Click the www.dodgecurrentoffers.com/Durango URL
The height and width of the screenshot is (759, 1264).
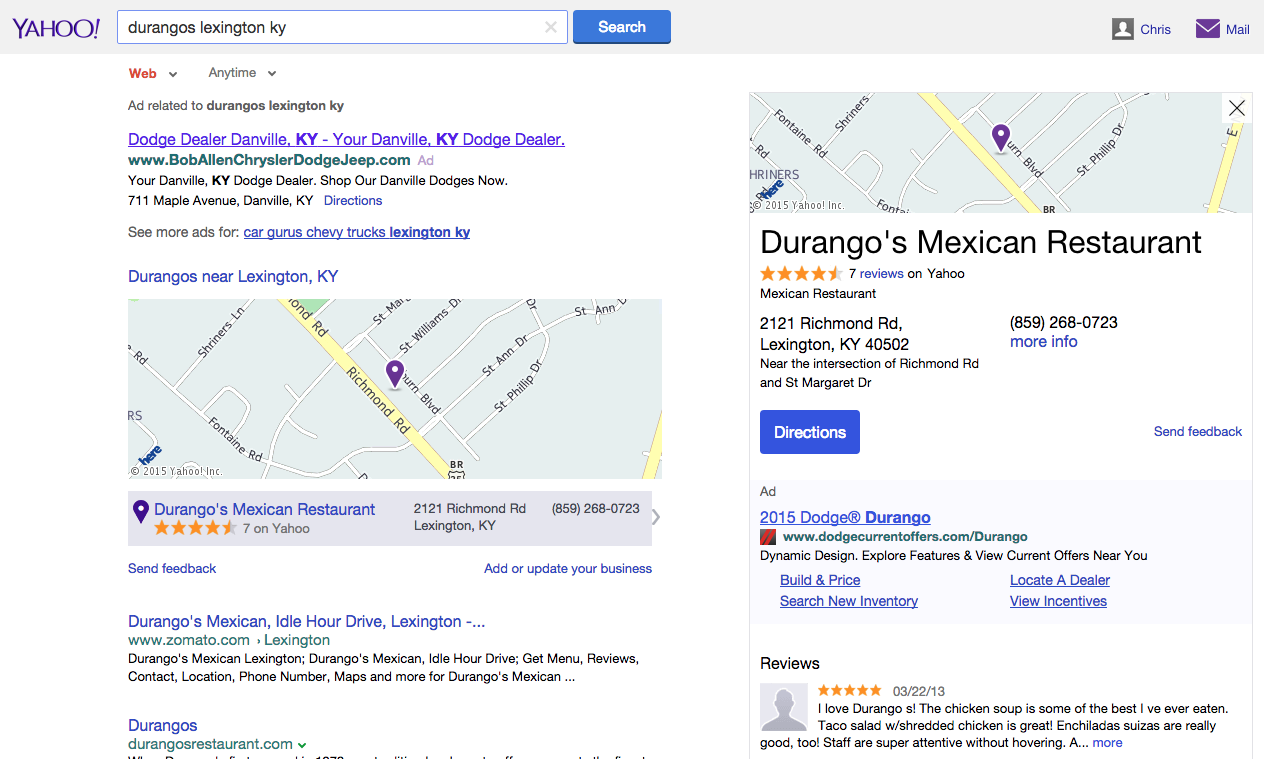click(x=905, y=537)
